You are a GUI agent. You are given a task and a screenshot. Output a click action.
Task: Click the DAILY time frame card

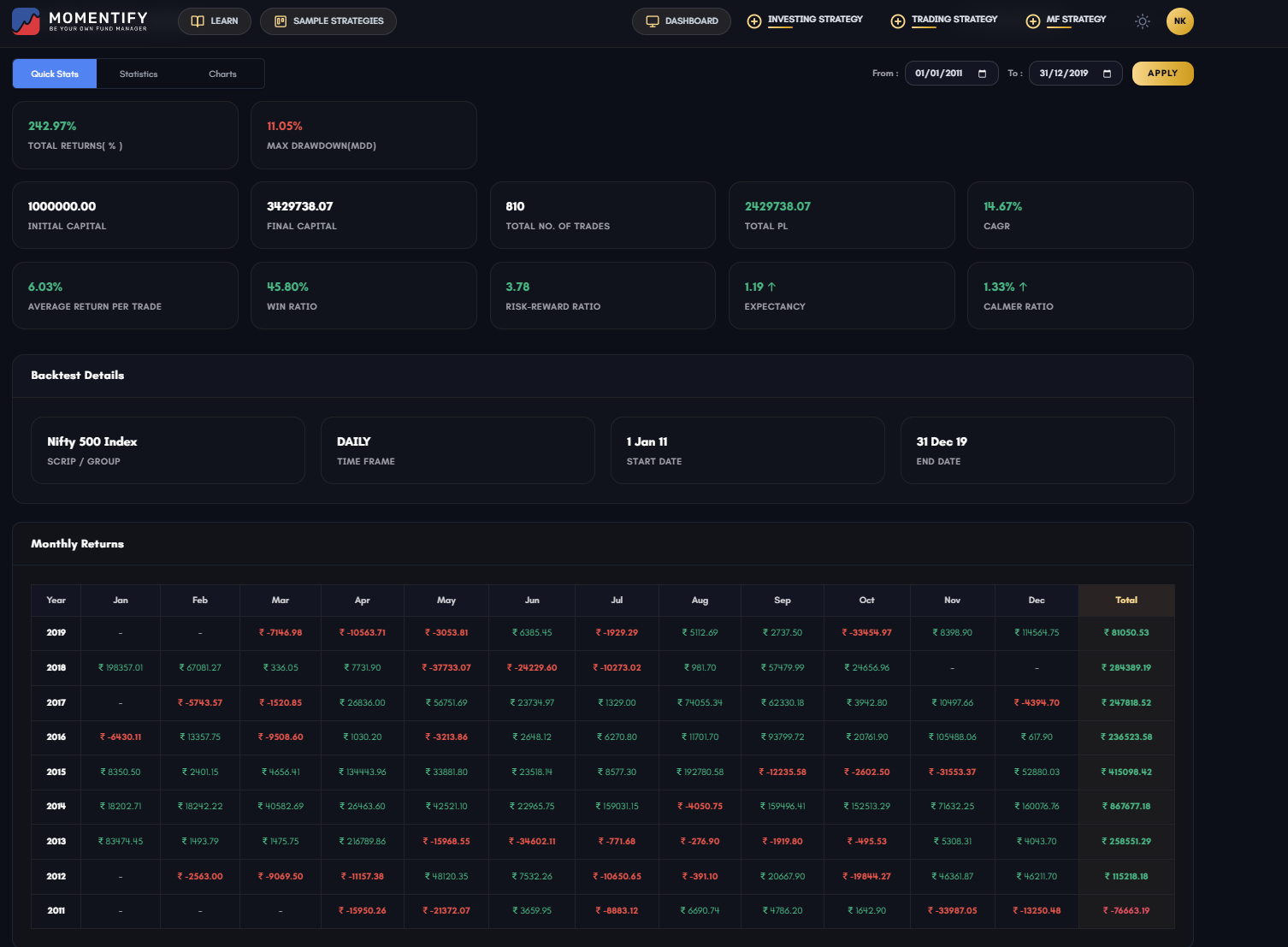coord(458,450)
